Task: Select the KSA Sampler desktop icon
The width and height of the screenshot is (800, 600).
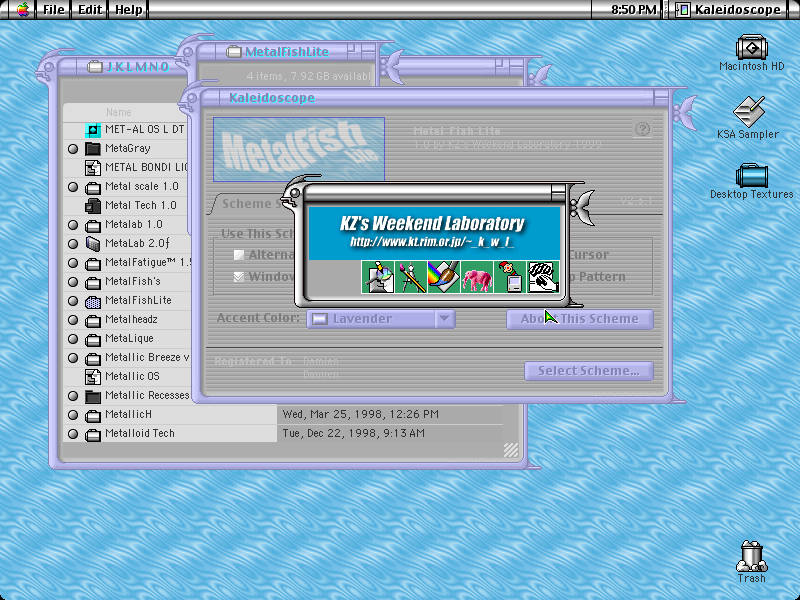Action: pos(748,111)
